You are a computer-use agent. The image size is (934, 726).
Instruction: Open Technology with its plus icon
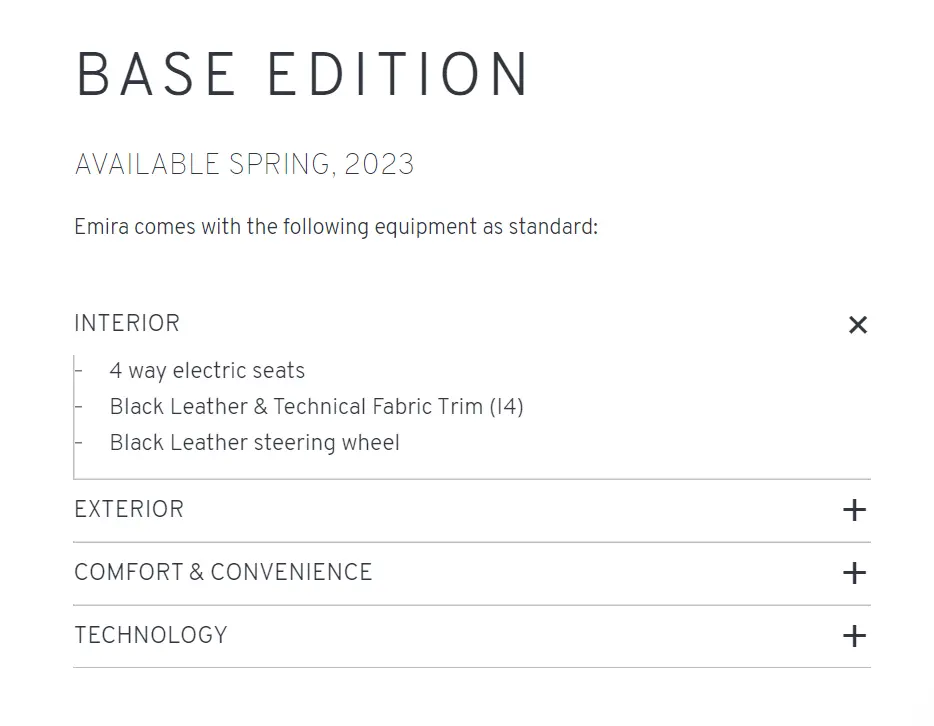click(854, 636)
